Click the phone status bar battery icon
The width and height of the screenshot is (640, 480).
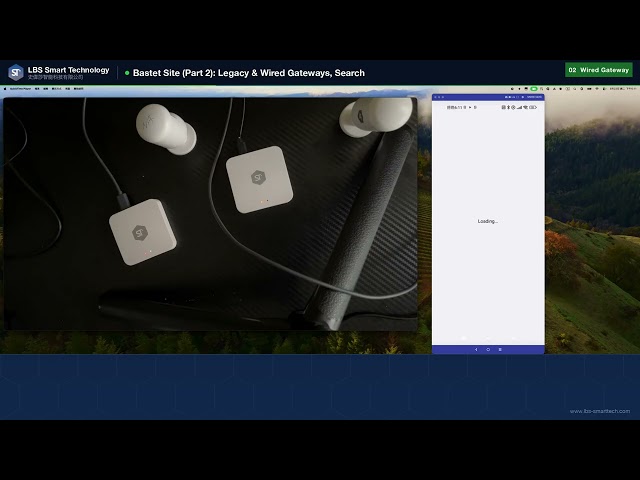[x=533, y=107]
